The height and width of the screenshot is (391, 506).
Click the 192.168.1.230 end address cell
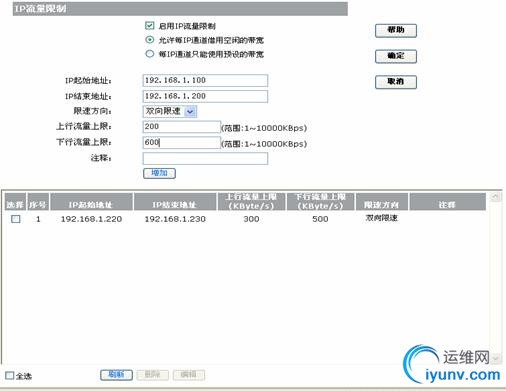click(x=175, y=219)
